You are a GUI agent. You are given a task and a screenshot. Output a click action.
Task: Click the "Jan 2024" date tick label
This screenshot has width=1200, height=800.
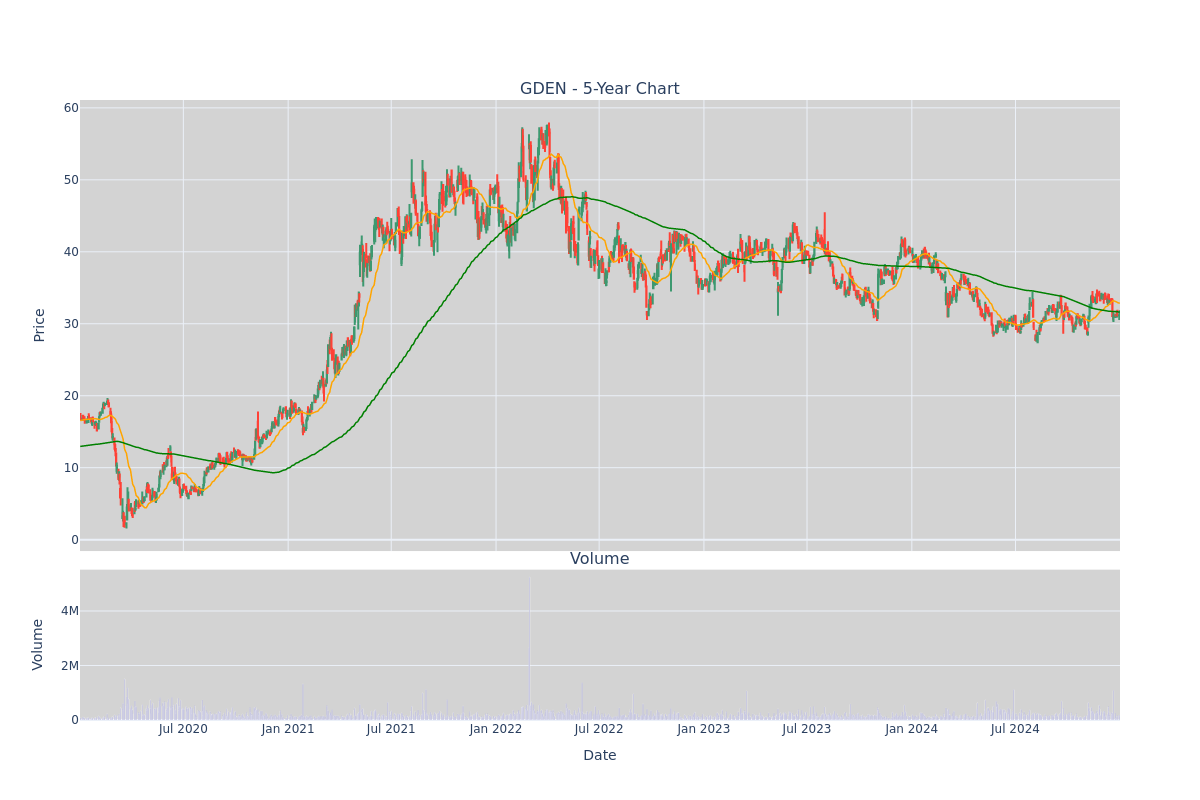point(911,729)
